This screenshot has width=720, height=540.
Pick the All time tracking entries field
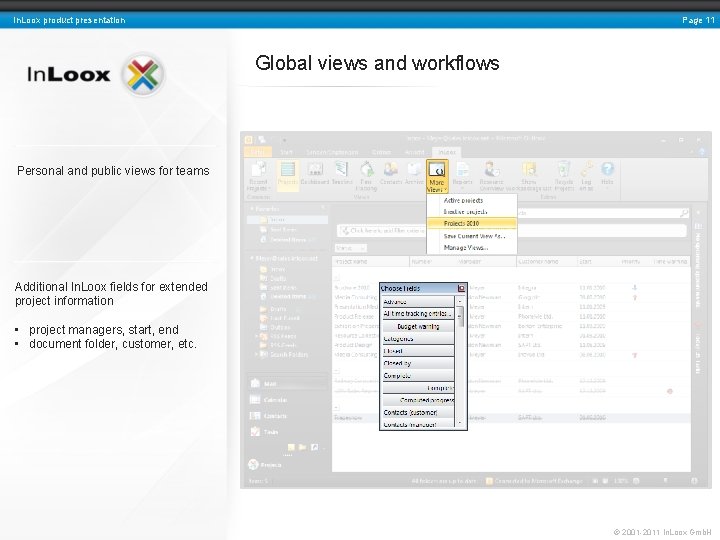[x=418, y=314]
